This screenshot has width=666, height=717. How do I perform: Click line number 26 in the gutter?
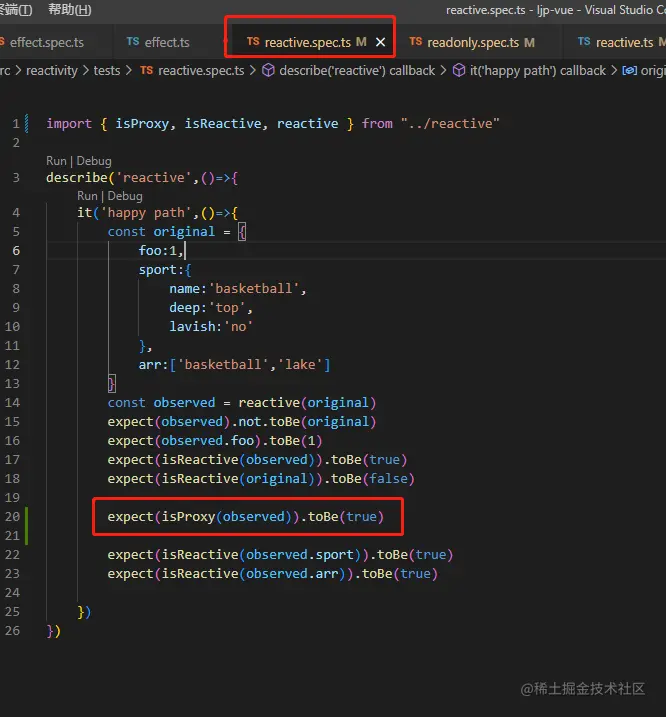pyautogui.click(x=12, y=631)
